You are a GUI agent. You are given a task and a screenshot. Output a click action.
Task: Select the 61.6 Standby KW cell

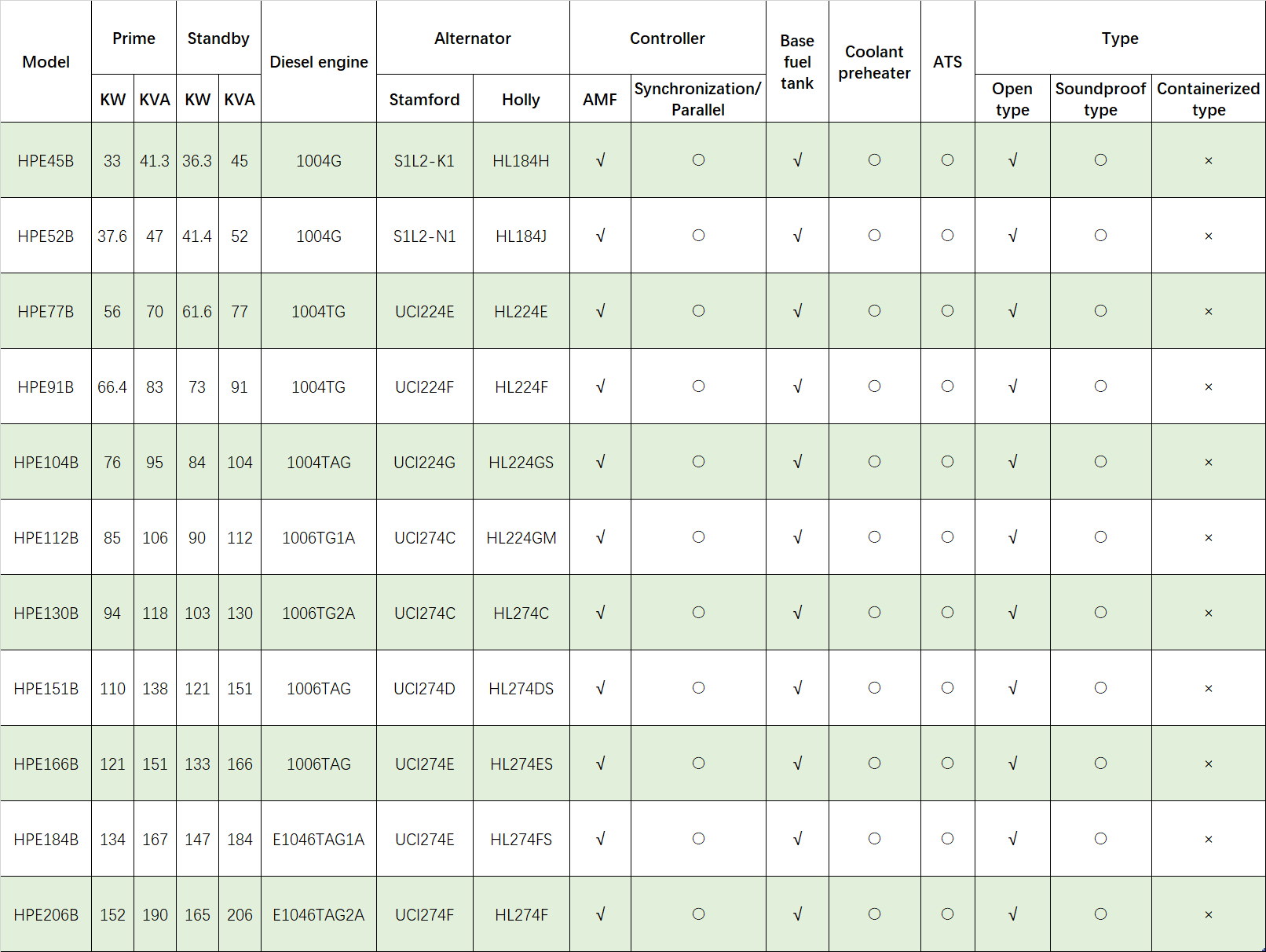tap(197, 311)
